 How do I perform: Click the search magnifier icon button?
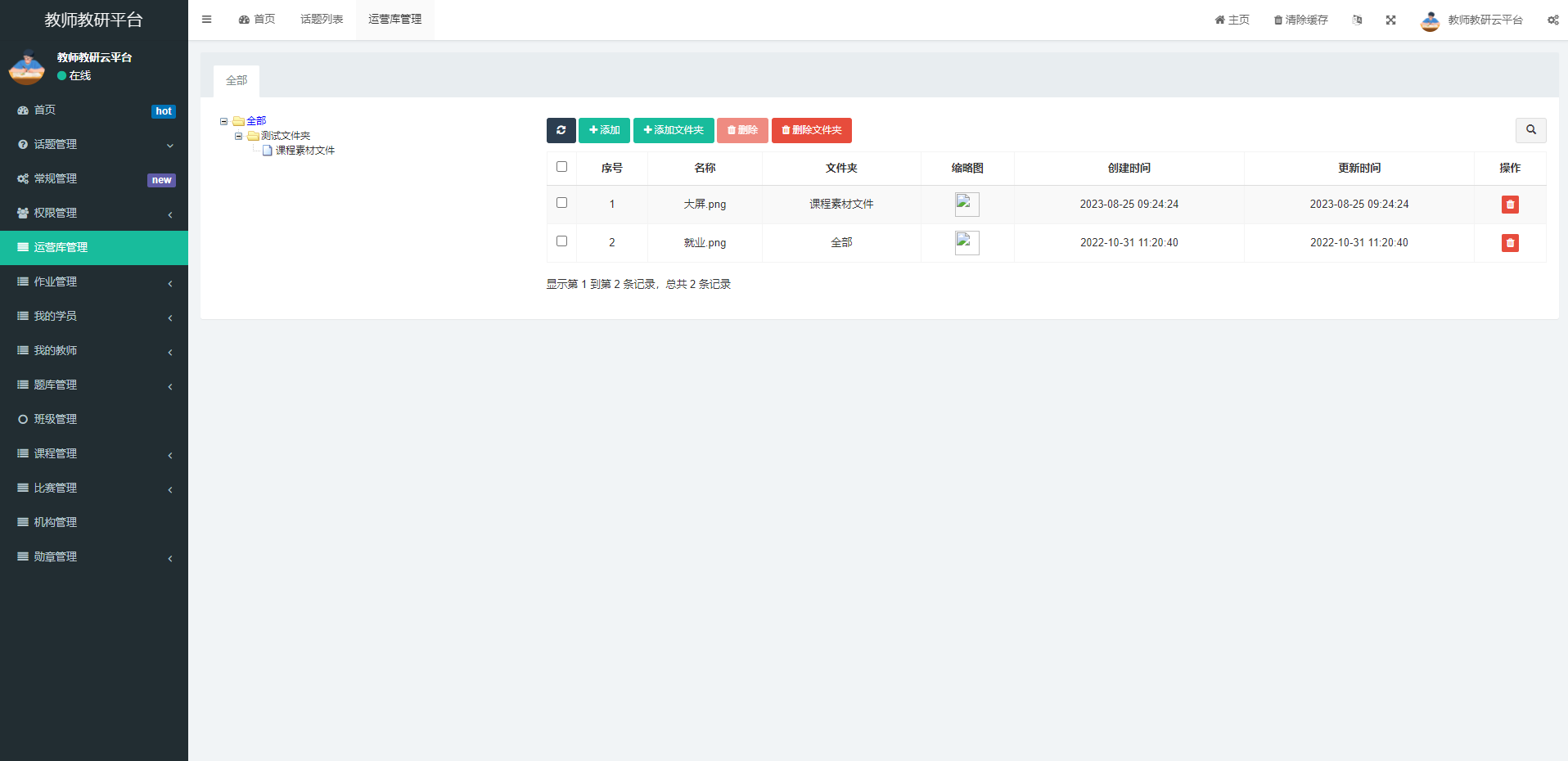pos(1530,130)
